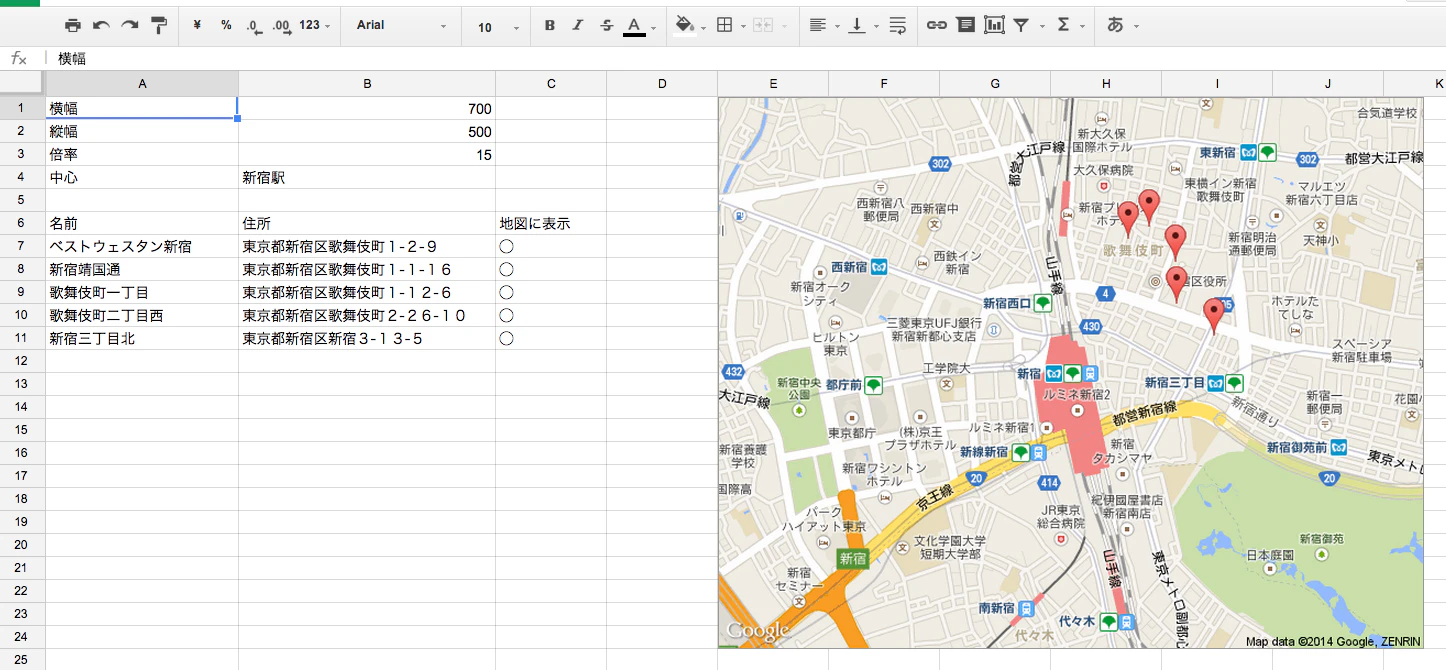The width and height of the screenshot is (1446, 670).
Task: Select the 新宿靖国通 cell
Action: pos(142,269)
